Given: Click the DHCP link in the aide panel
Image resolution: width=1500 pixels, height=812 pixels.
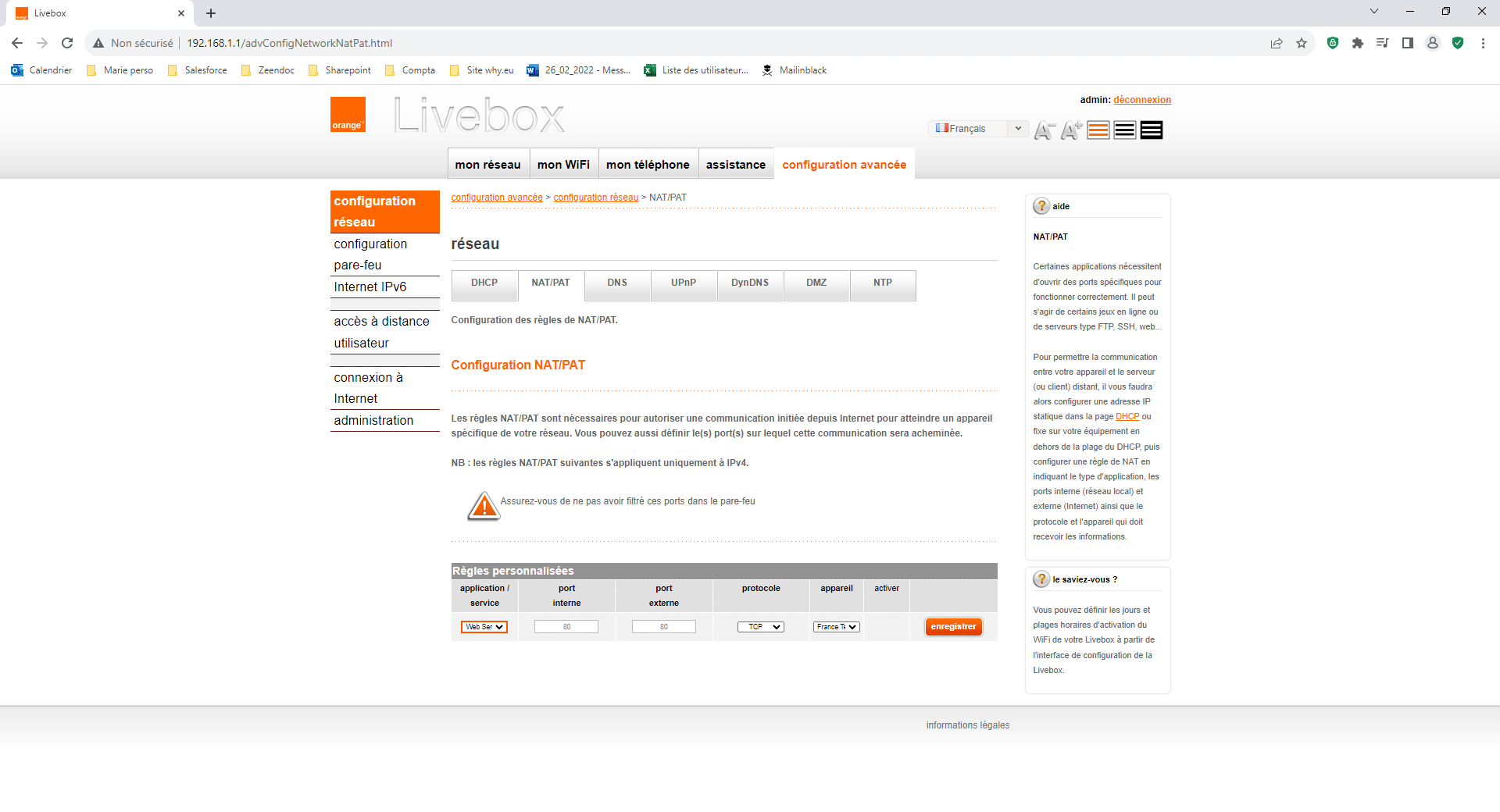Looking at the screenshot, I should pos(1127,417).
